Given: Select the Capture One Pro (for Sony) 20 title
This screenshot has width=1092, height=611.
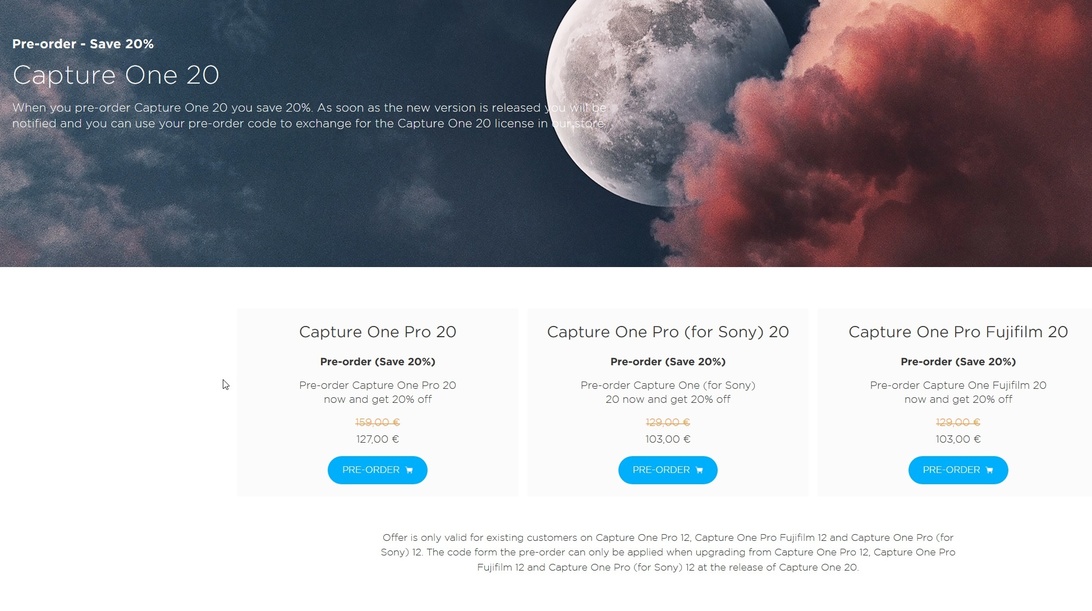Looking at the screenshot, I should (667, 332).
